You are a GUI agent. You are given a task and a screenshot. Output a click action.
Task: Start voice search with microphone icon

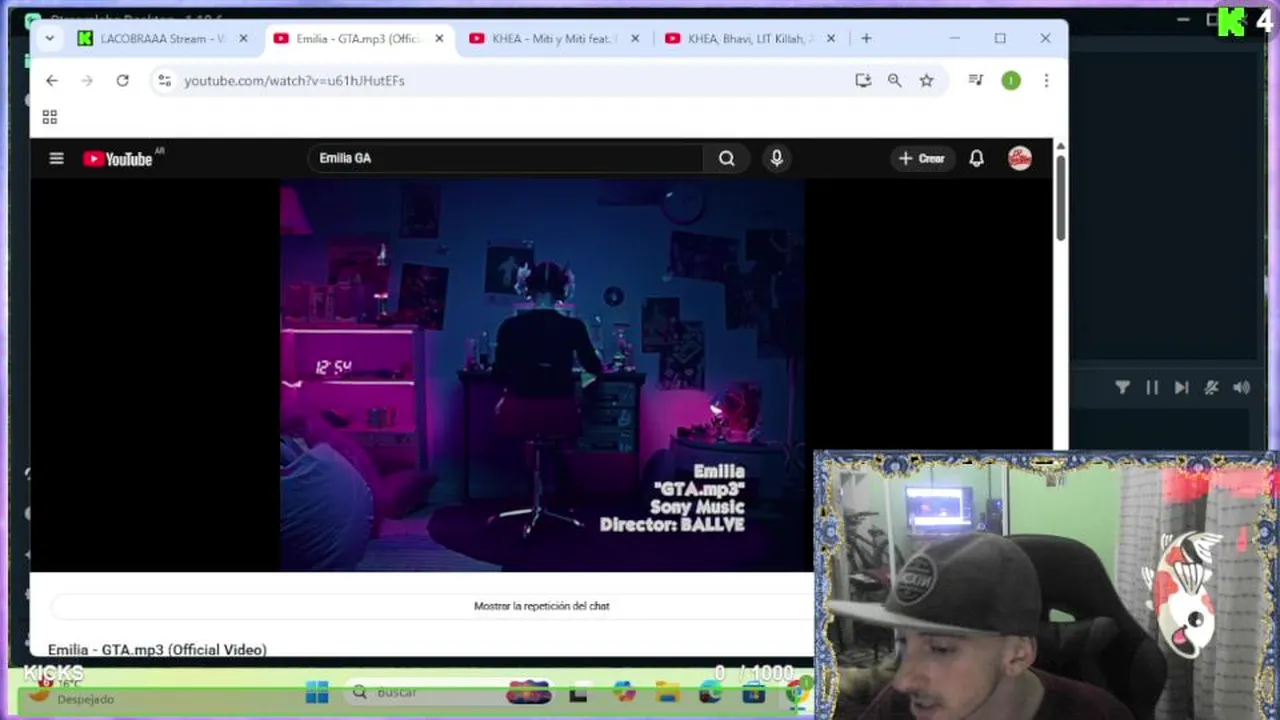pos(776,158)
